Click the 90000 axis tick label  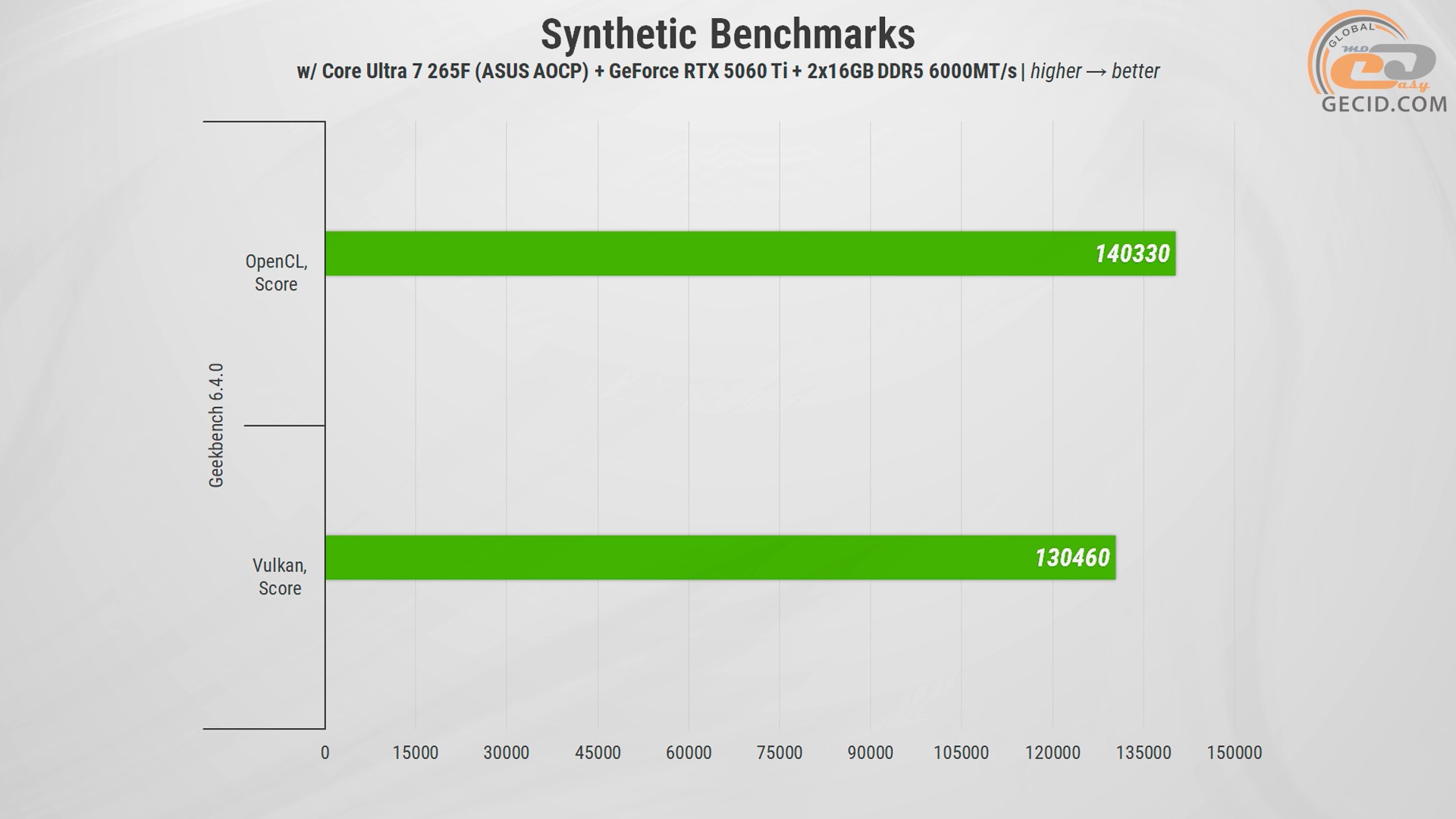pyautogui.click(x=871, y=753)
